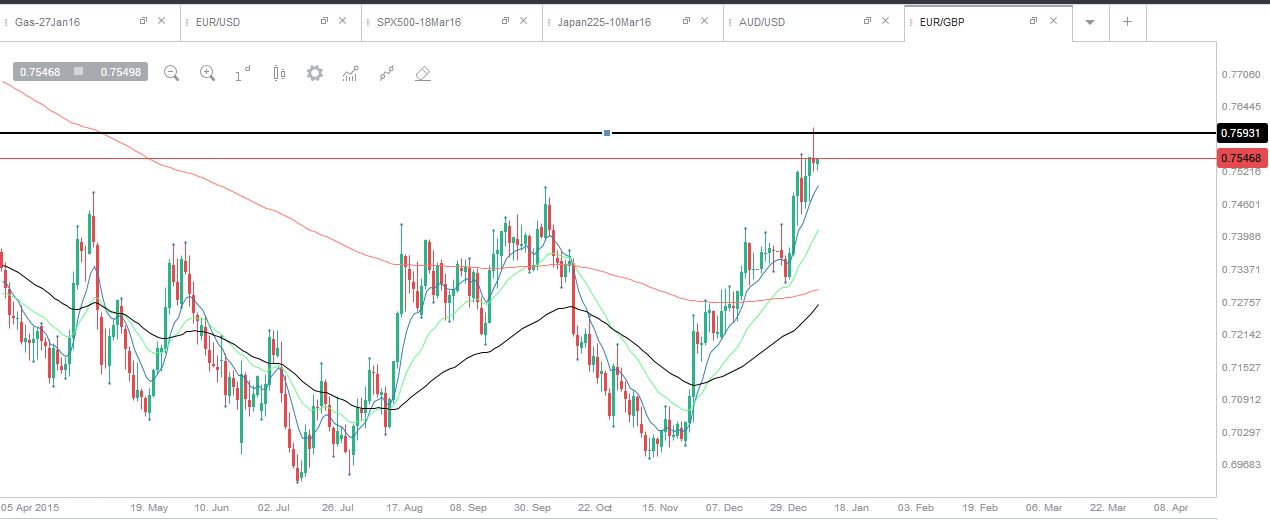
Task: Pop out the EUR/GBP chart window
Action: tap(1035, 21)
